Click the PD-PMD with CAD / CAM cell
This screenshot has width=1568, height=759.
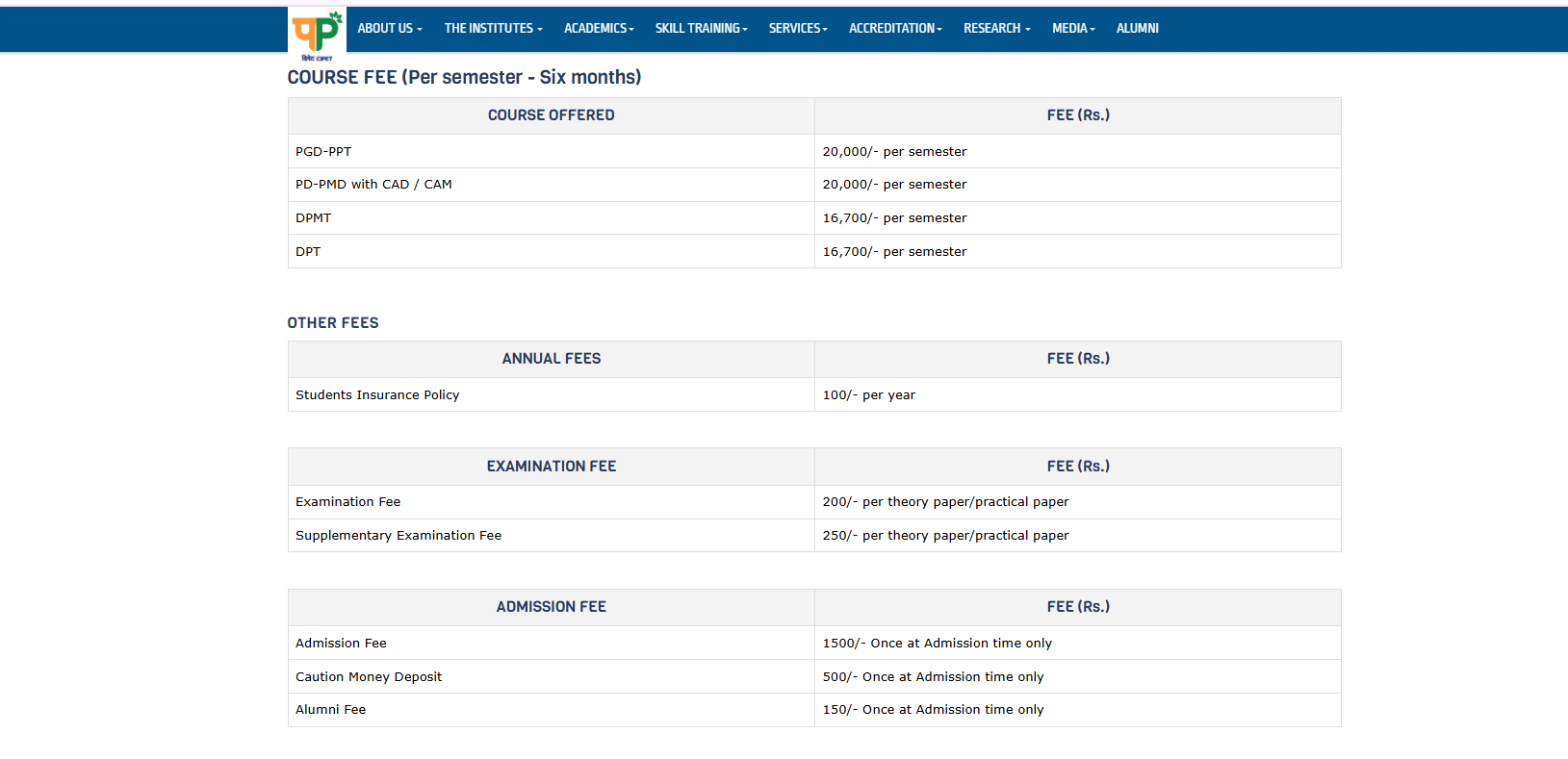[373, 185]
